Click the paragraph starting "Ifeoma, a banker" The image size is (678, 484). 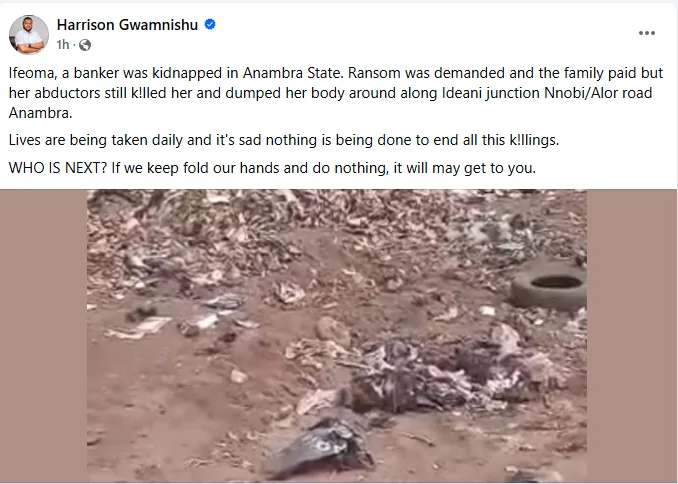pos(336,93)
